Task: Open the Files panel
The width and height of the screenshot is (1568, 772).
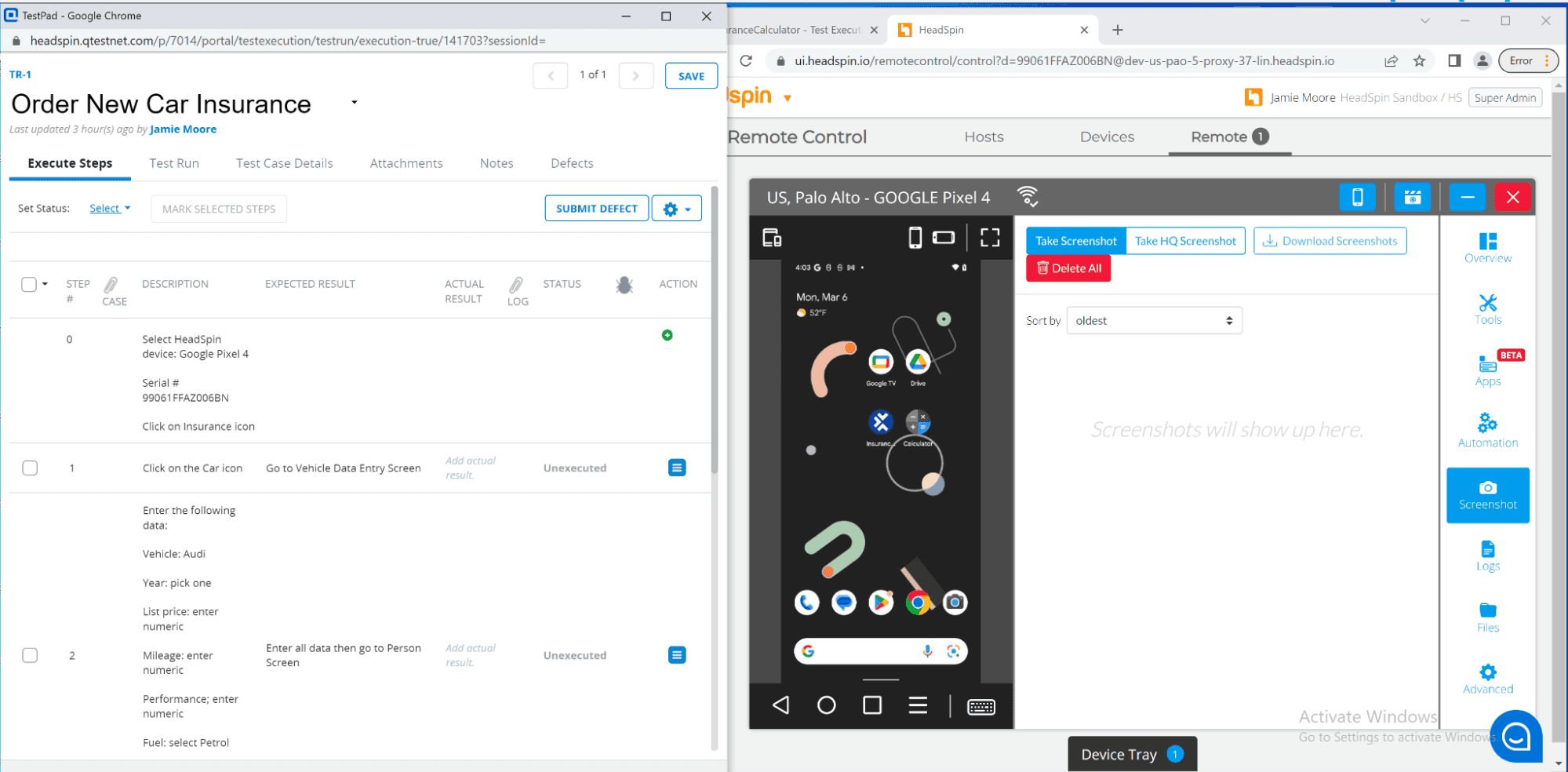Action: point(1486,617)
